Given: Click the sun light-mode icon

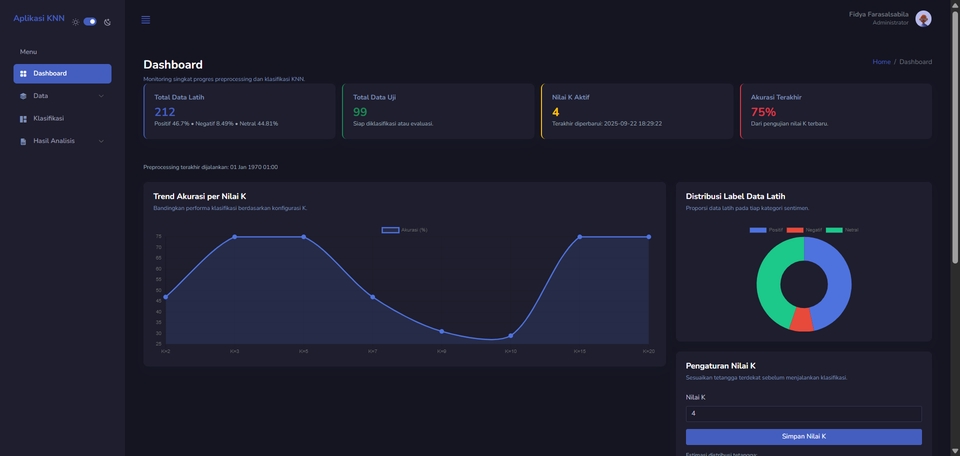Looking at the screenshot, I should pyautogui.click(x=75, y=22).
